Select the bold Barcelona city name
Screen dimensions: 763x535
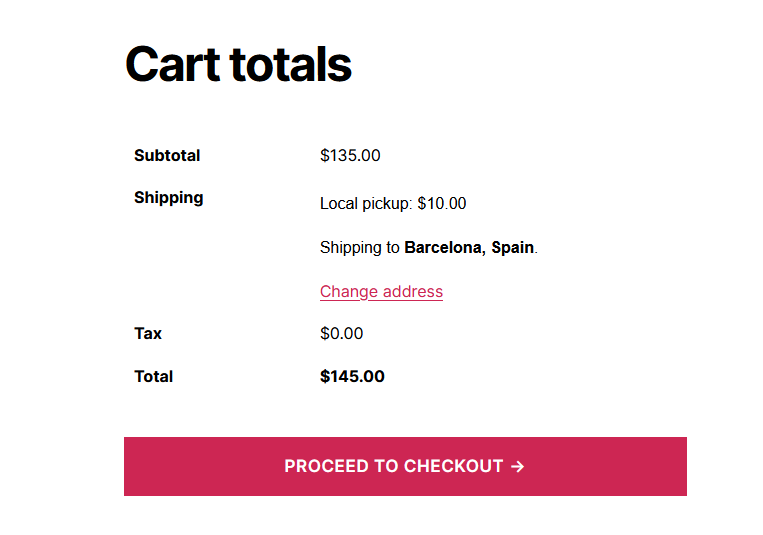tap(445, 247)
